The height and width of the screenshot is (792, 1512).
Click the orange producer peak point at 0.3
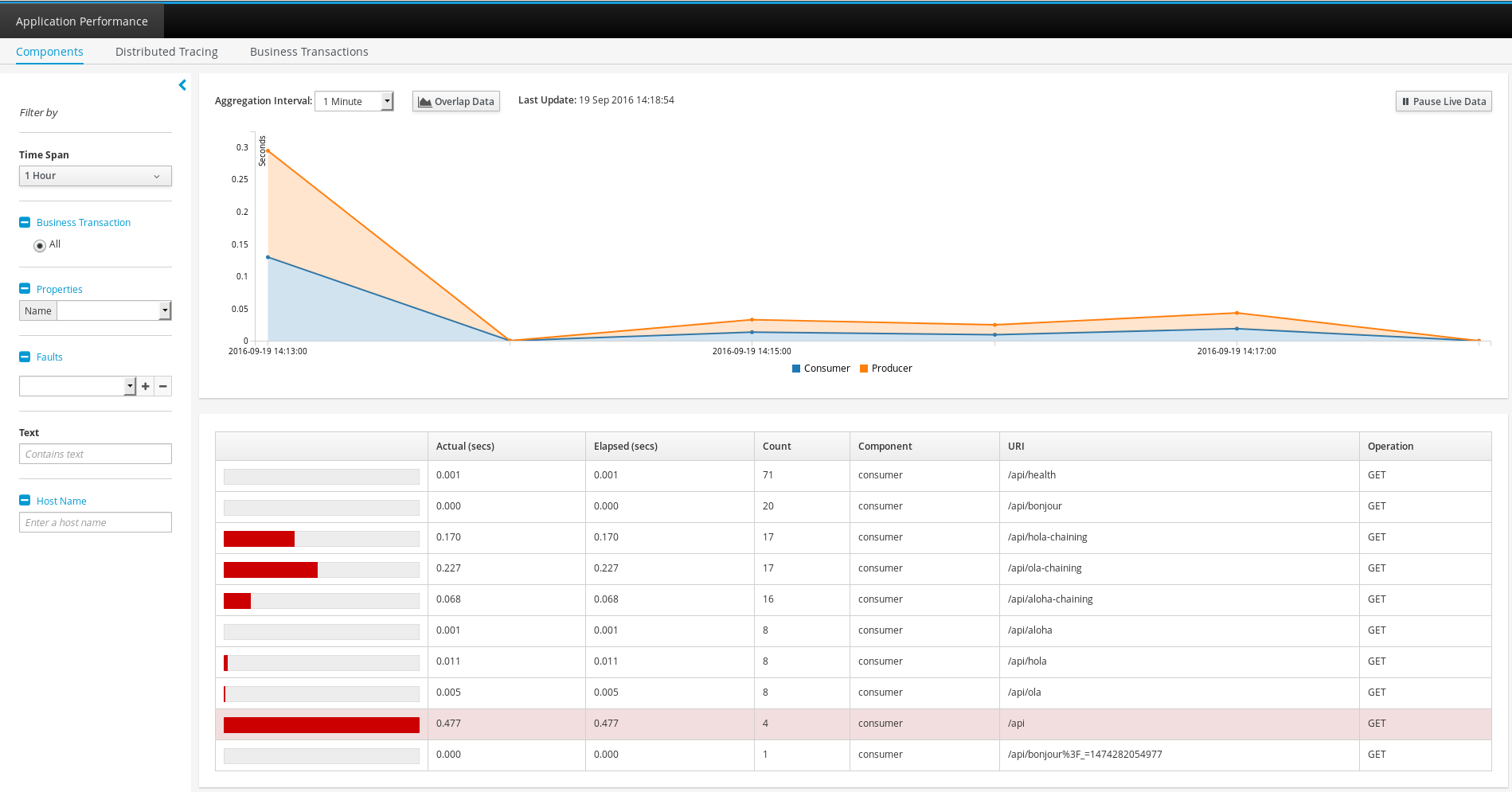click(268, 150)
